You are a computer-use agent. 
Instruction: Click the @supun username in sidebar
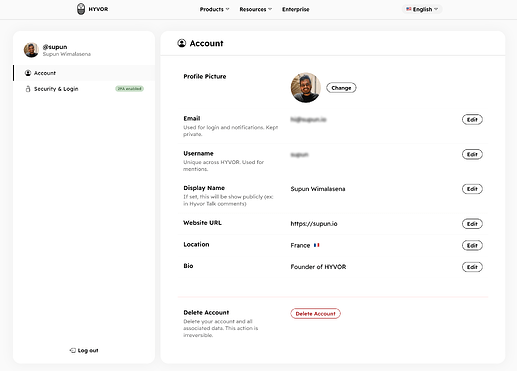click(x=55, y=47)
